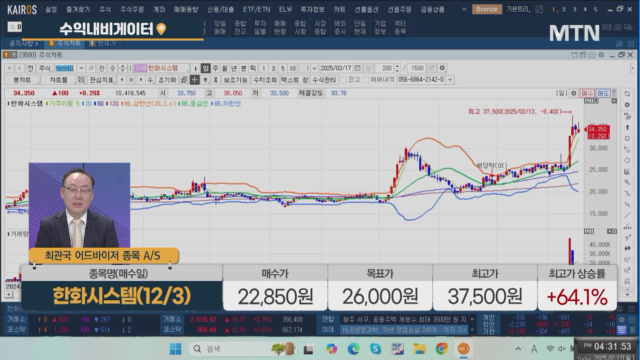The height and width of the screenshot is (360, 640).
Task: Open the stock code search magnifier
Action: pos(91,68)
